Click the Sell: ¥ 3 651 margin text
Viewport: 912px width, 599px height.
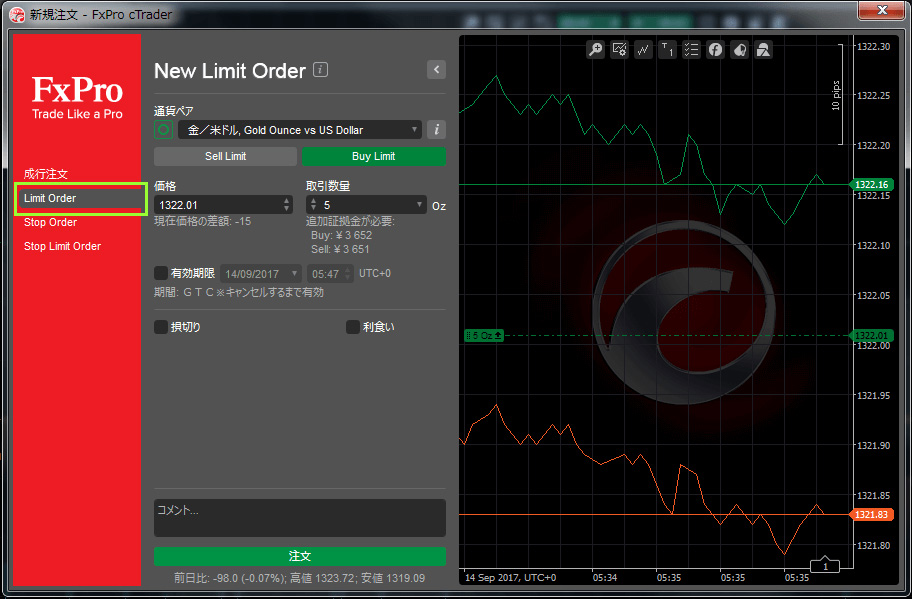pyautogui.click(x=340, y=249)
